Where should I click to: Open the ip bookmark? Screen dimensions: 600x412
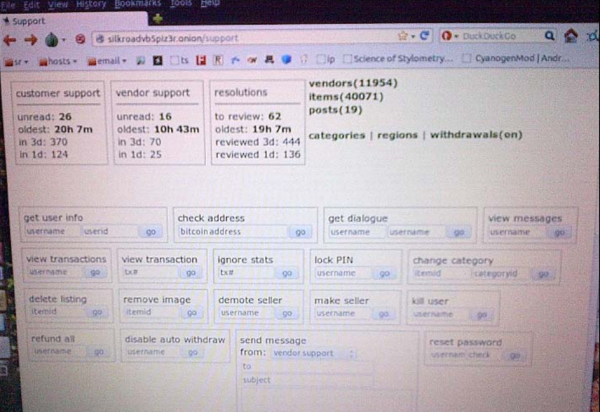[x=326, y=59]
